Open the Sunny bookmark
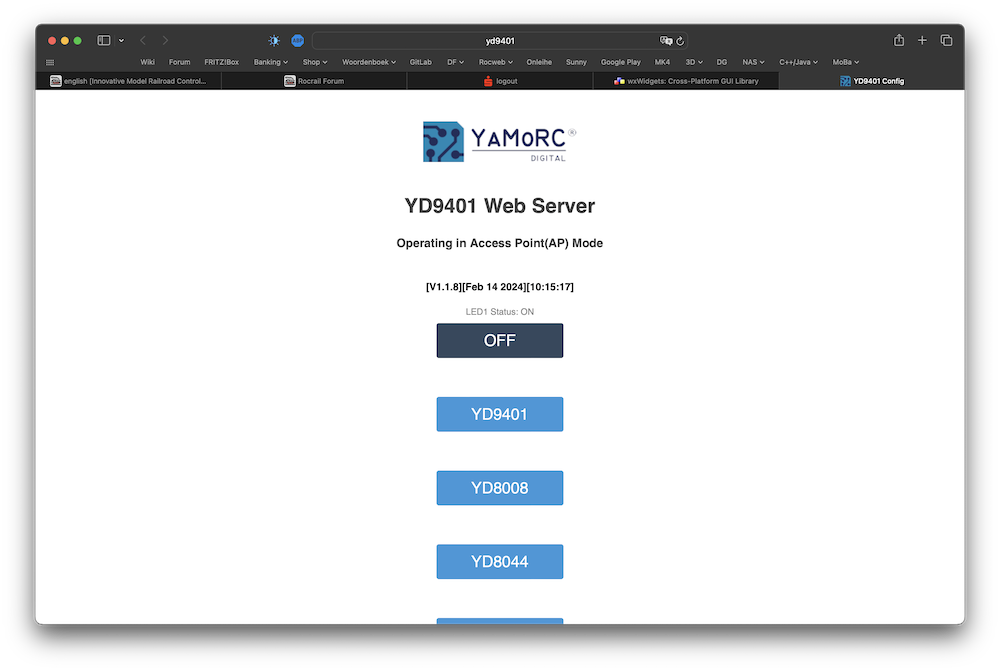Screen dimensions: 1000x671 (576, 62)
